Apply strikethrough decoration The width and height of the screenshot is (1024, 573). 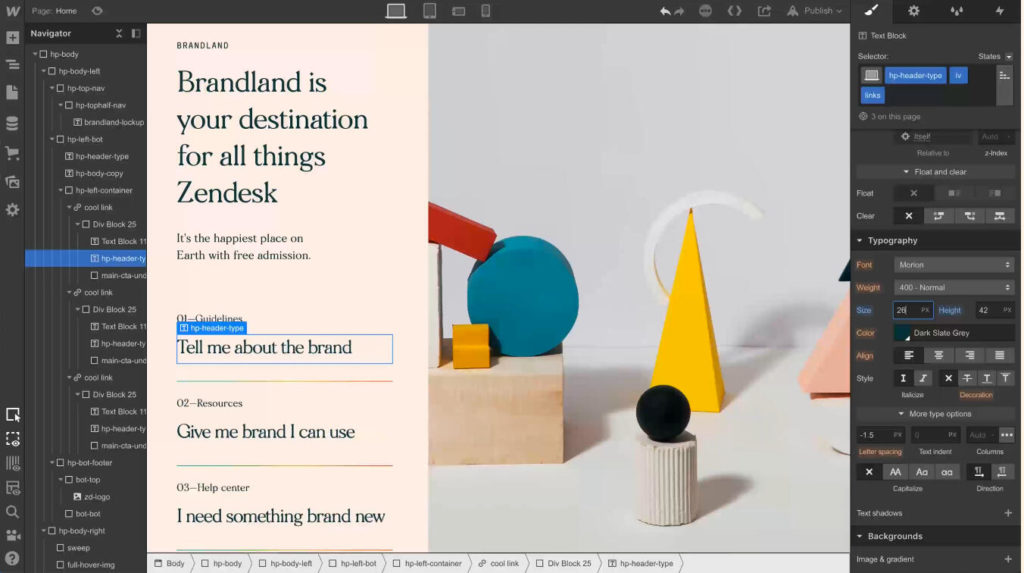pyautogui.click(x=967, y=378)
